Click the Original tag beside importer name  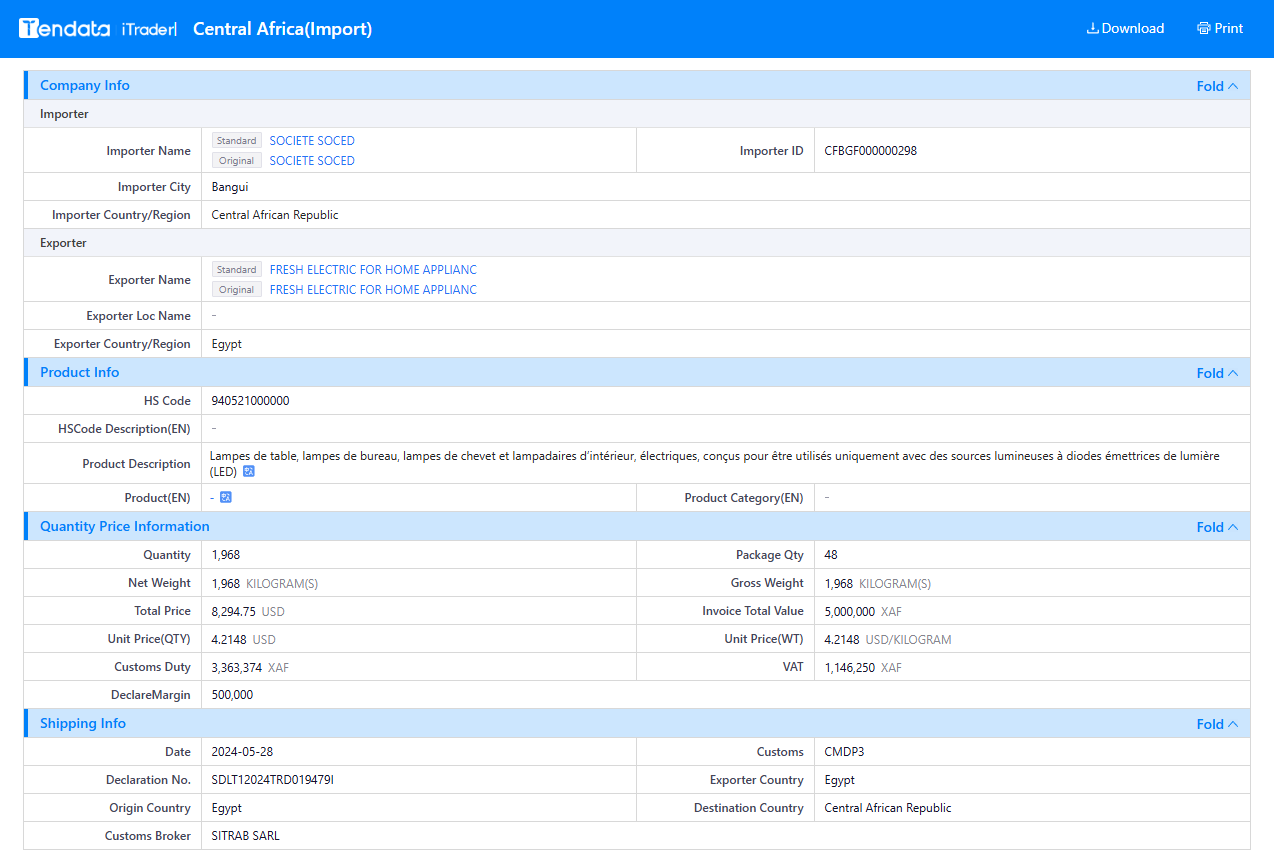click(x=237, y=161)
